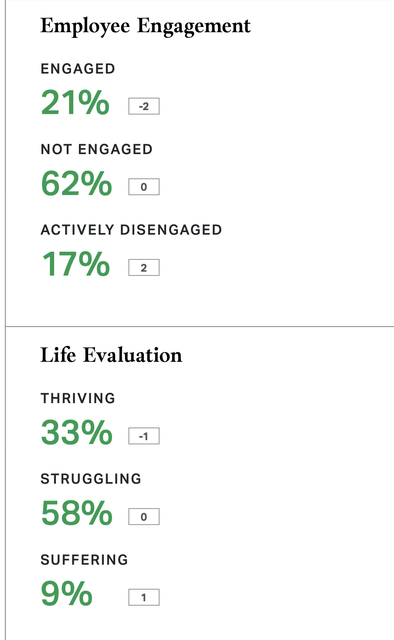Viewport: 394px width, 640px height.
Task: Click the Life Evaluation heading
Action: 111,355
